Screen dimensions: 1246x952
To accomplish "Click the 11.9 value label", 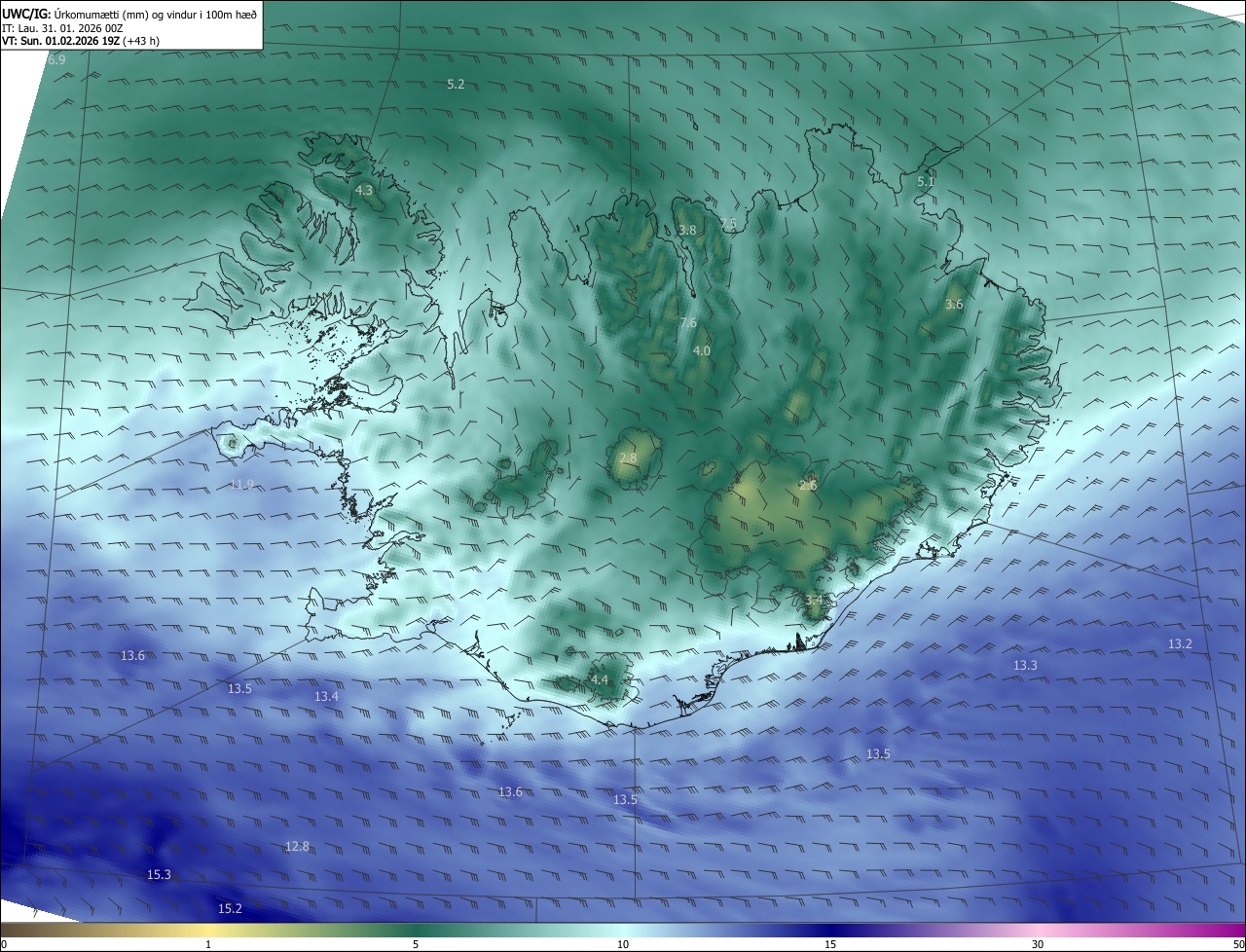I will point(241,484).
